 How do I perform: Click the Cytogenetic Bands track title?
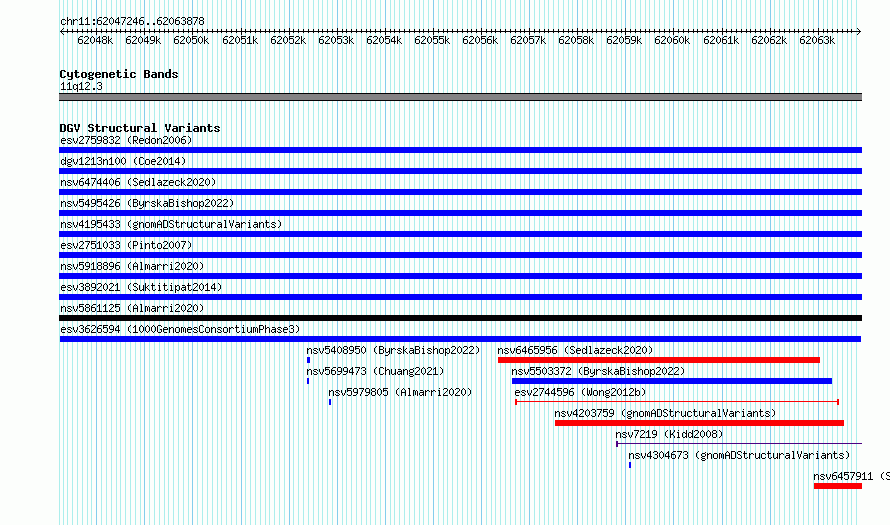click(x=119, y=74)
